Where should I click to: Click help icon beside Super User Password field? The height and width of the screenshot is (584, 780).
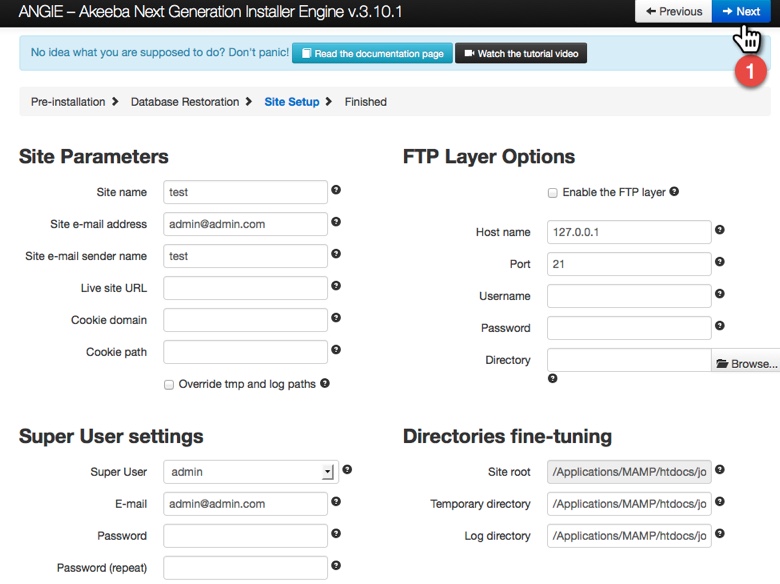point(336,533)
